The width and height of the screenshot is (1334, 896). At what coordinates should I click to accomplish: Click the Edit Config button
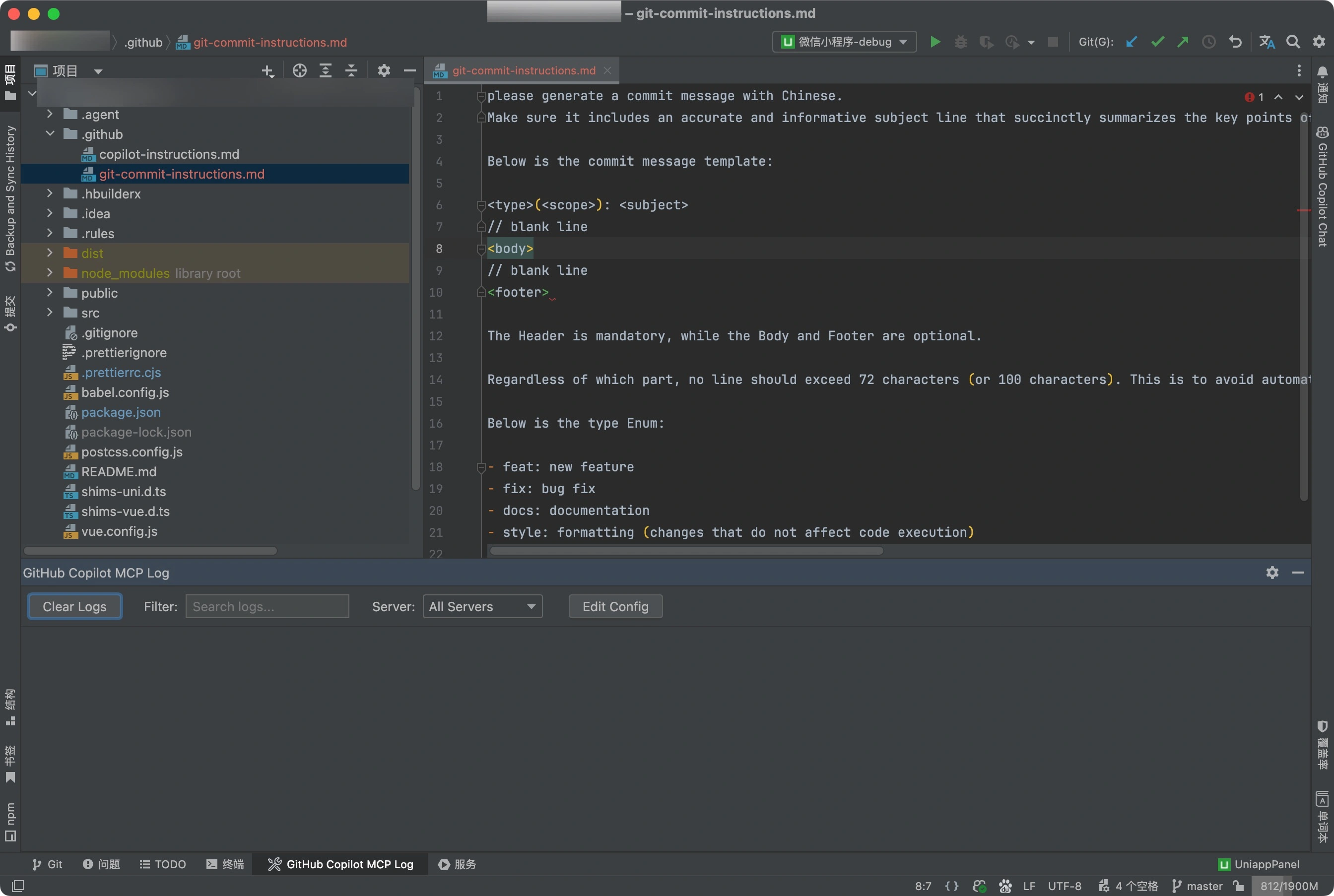(x=615, y=606)
